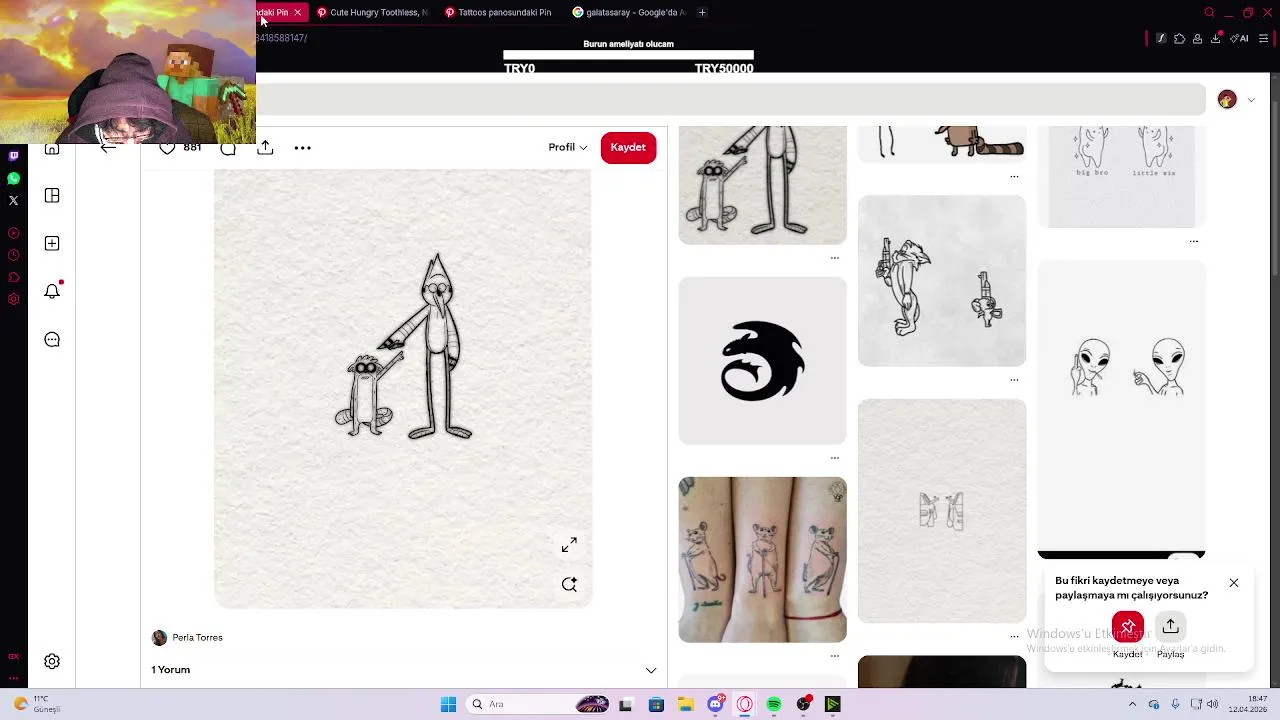The image size is (1280, 720).
Task: Click the share icon in the save popup
Action: pyautogui.click(x=1170, y=627)
